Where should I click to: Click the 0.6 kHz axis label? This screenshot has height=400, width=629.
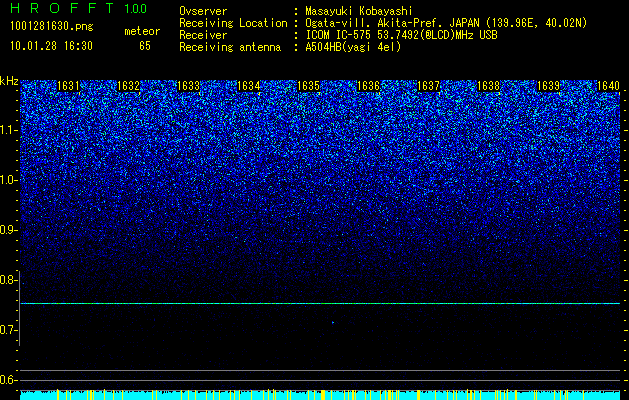(8, 380)
